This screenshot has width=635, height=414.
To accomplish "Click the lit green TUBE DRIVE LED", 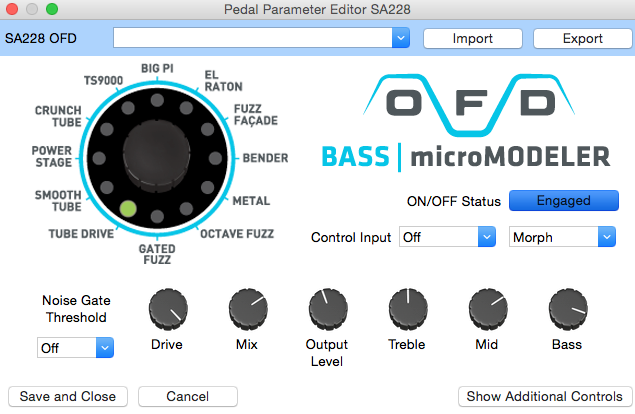I will click(128, 209).
